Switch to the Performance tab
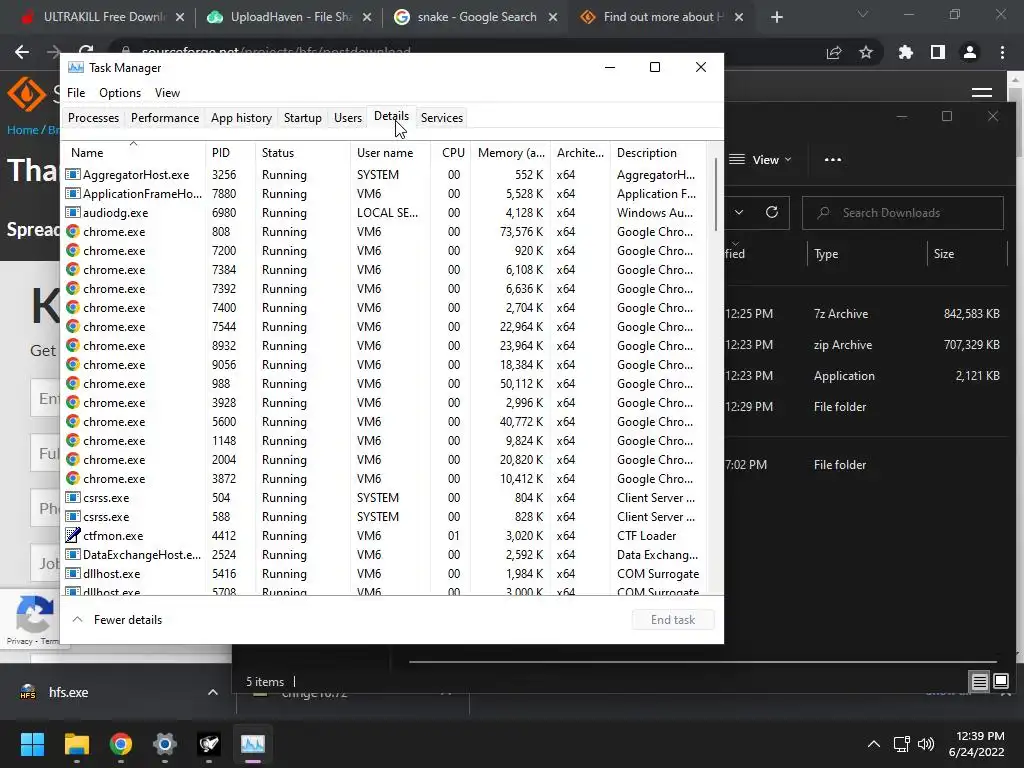The width and height of the screenshot is (1024, 768). coord(165,118)
